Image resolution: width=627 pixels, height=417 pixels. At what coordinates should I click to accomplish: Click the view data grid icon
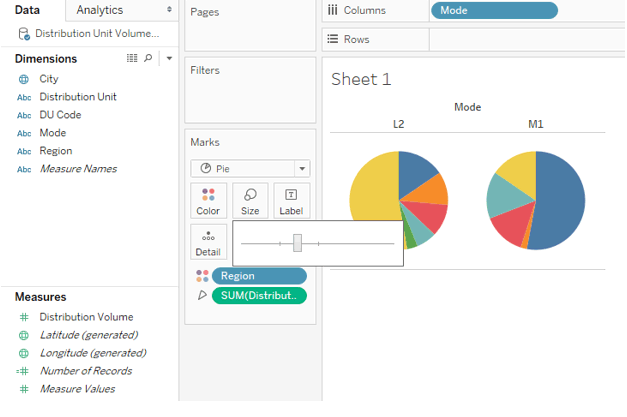[x=132, y=59]
